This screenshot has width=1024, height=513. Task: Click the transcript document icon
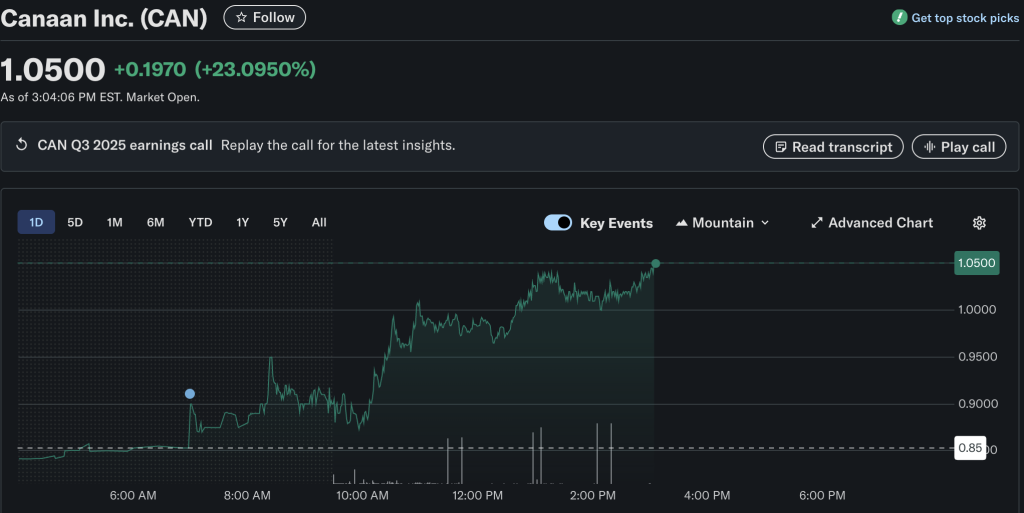coord(780,147)
